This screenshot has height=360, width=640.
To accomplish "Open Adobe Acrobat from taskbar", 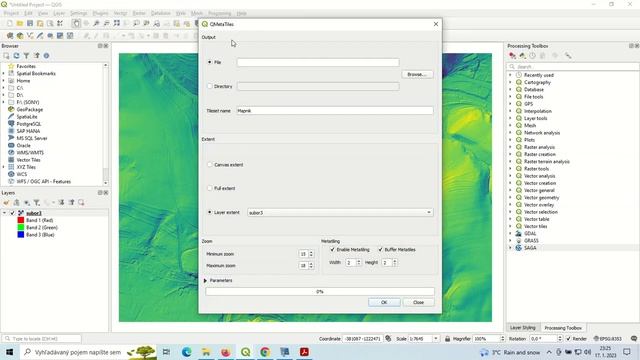I will pyautogui.click(x=304, y=352).
